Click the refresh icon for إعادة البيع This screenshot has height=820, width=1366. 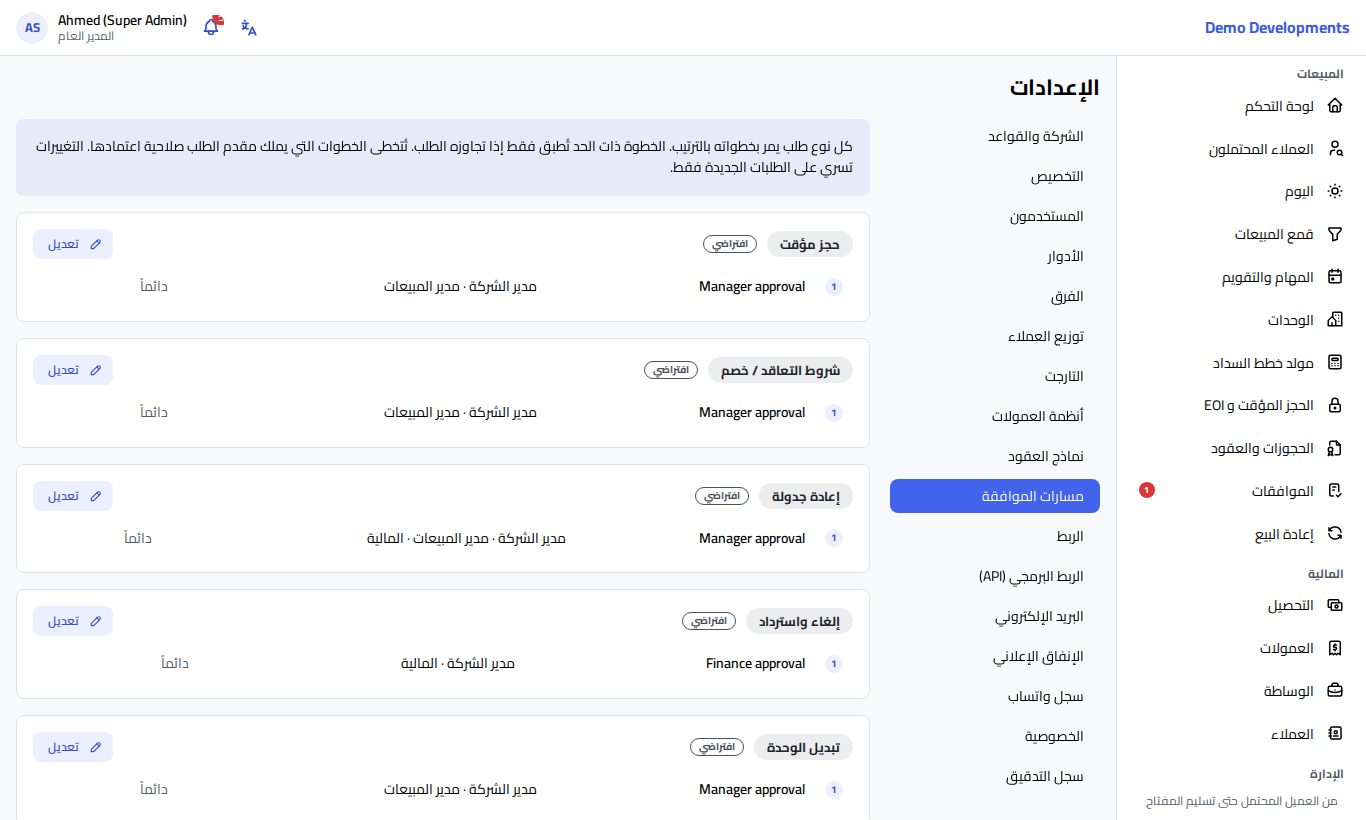point(1334,534)
